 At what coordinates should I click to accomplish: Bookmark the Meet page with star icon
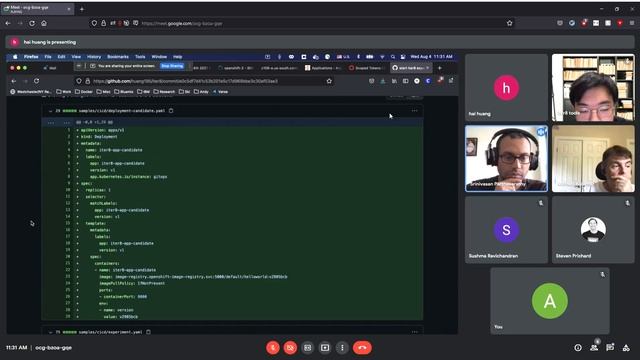509,23
